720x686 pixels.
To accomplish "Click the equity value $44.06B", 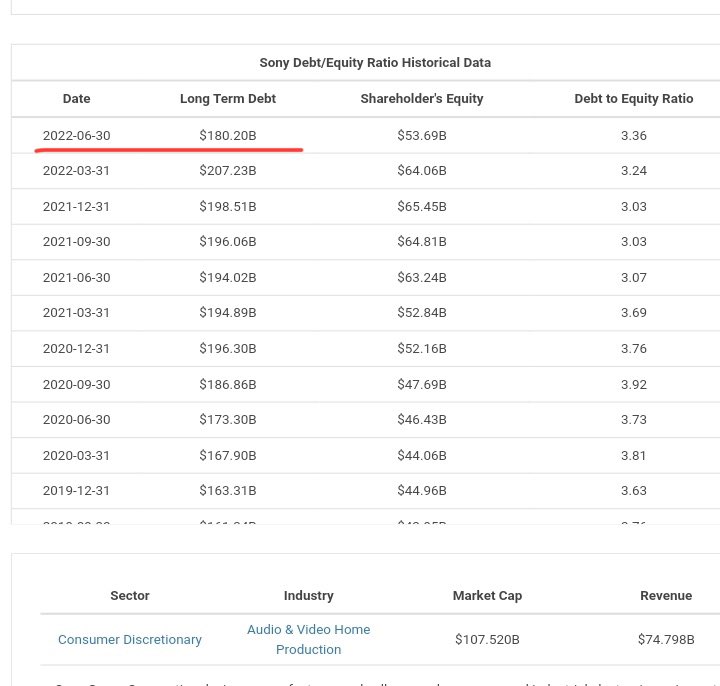I will pyautogui.click(x=422, y=455).
